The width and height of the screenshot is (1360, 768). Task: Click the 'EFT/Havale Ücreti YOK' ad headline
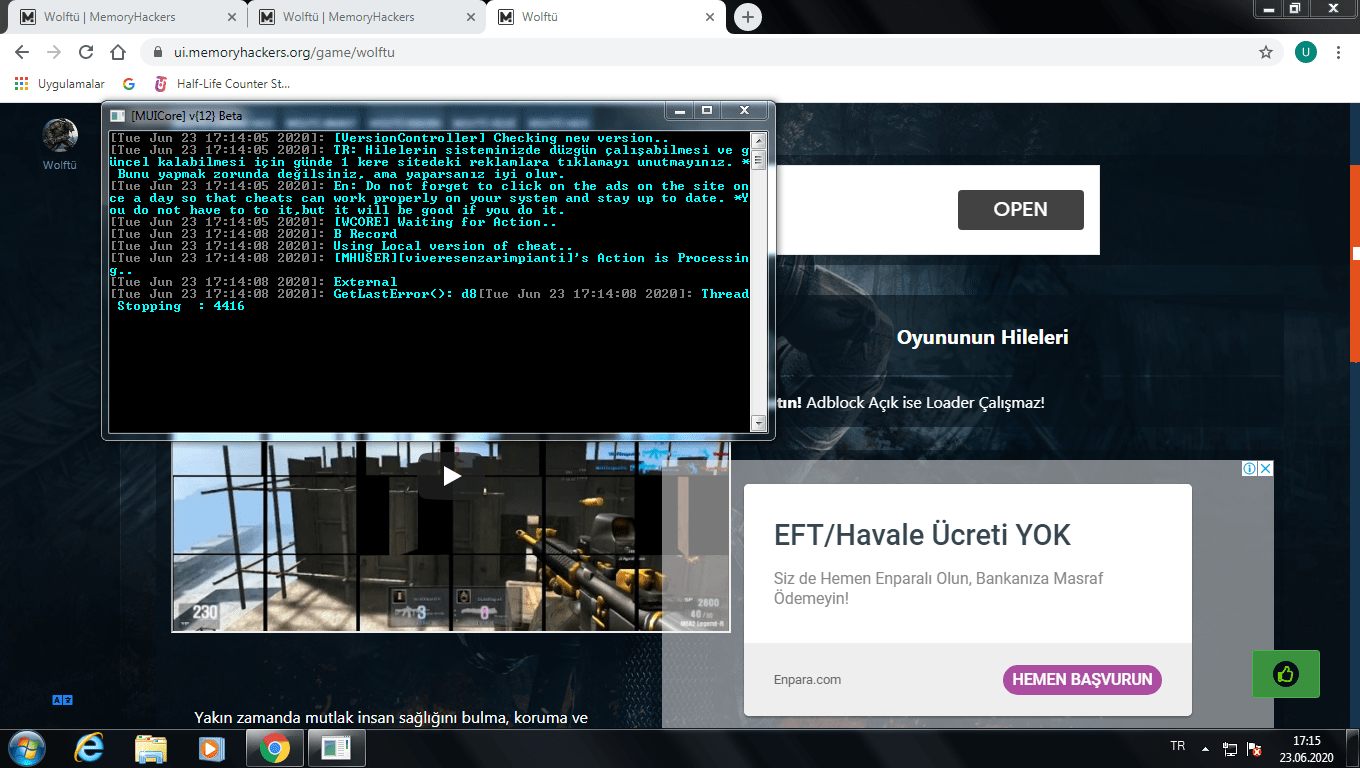point(922,535)
